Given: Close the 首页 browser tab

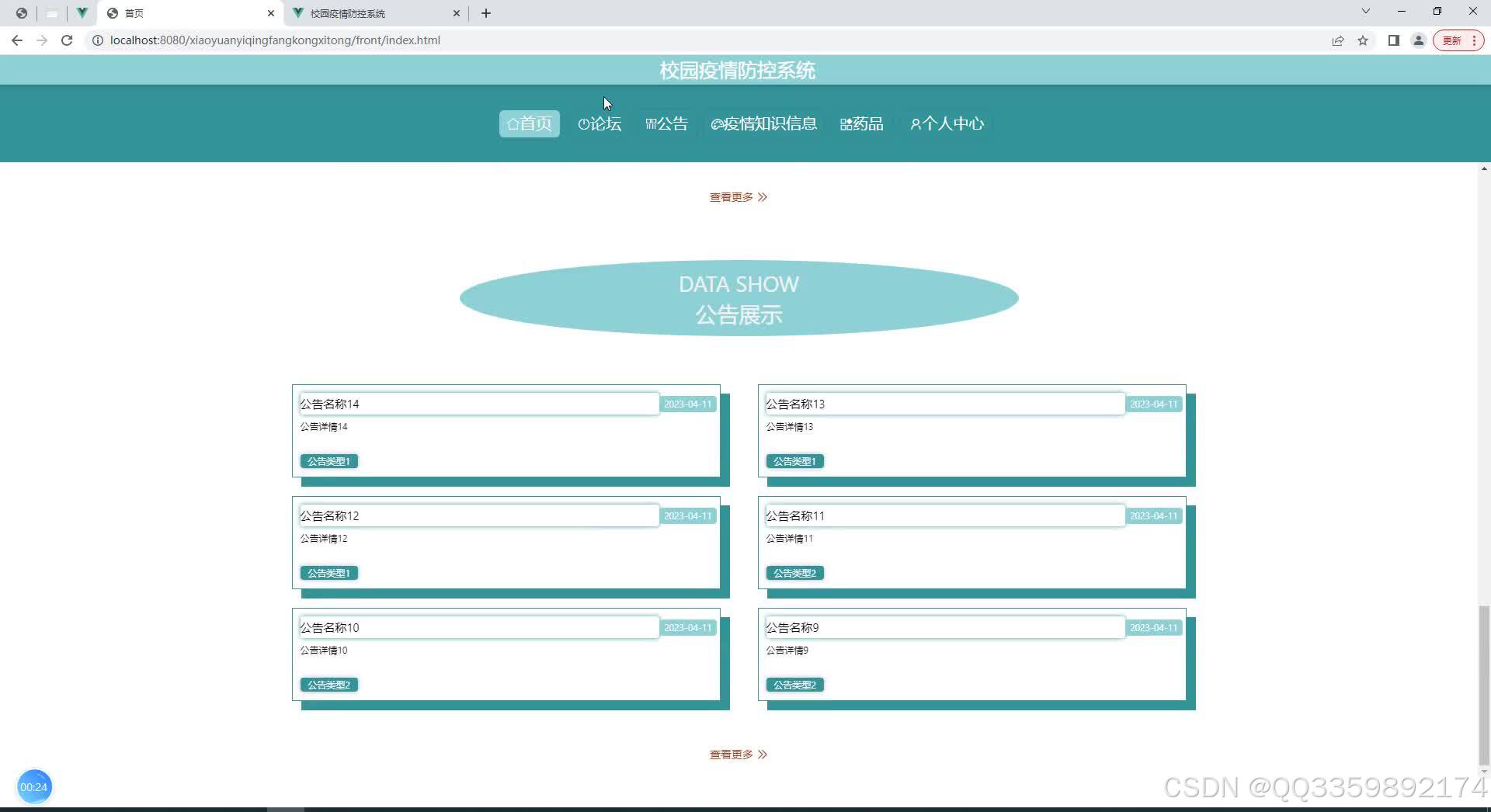Looking at the screenshot, I should [271, 13].
